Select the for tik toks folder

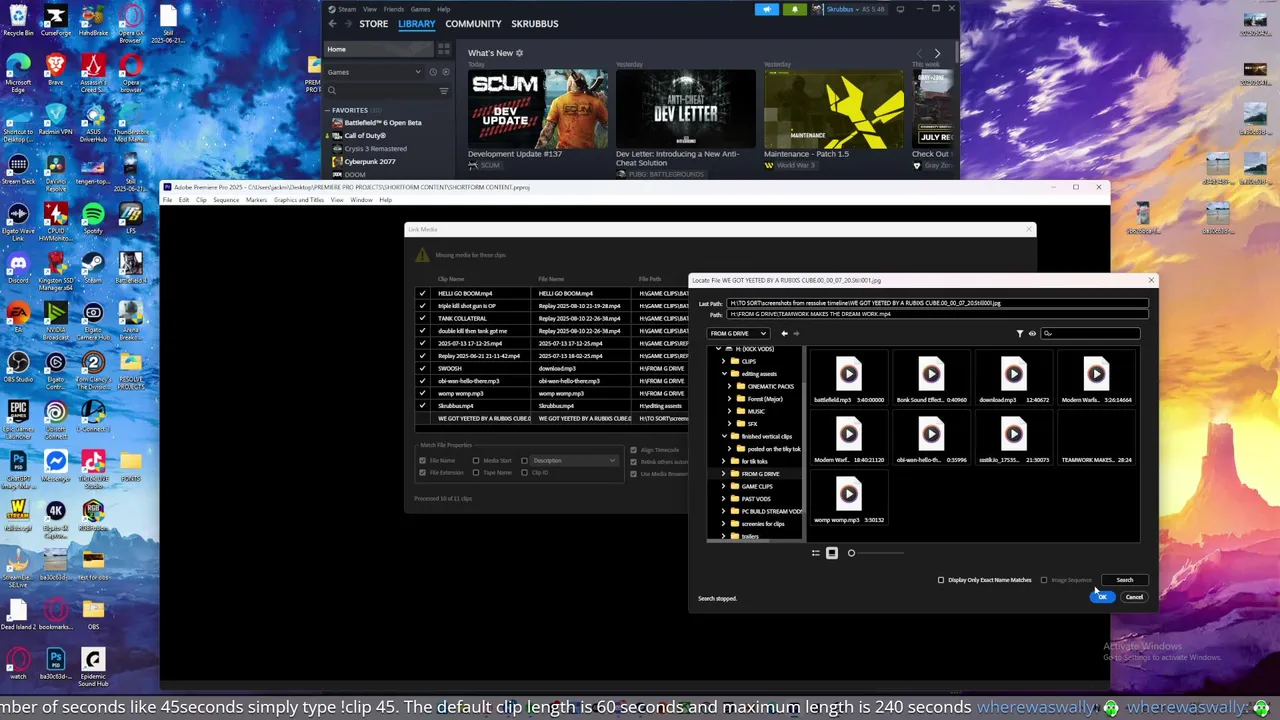click(x=754, y=461)
